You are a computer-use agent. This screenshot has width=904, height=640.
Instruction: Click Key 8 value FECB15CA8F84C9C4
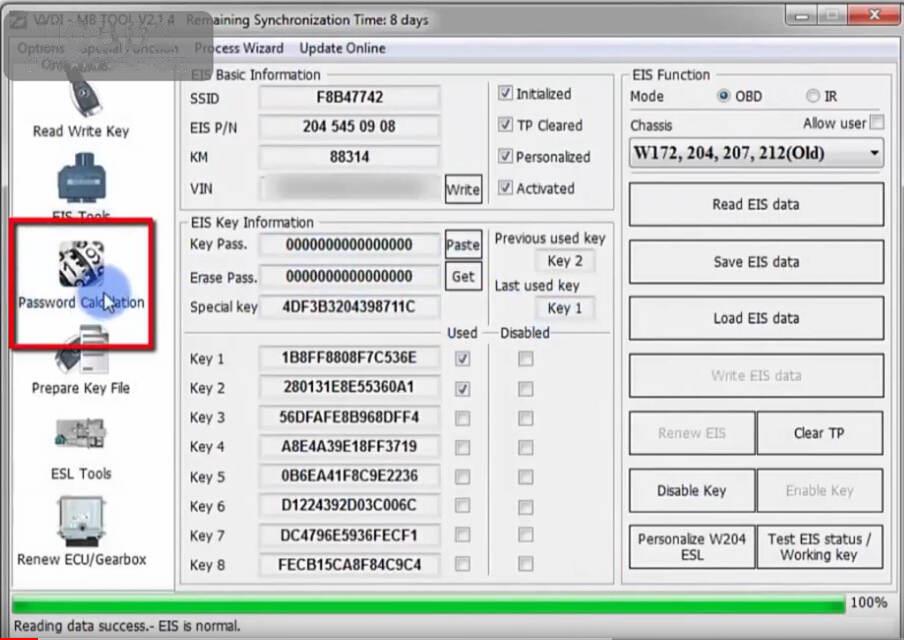point(349,564)
